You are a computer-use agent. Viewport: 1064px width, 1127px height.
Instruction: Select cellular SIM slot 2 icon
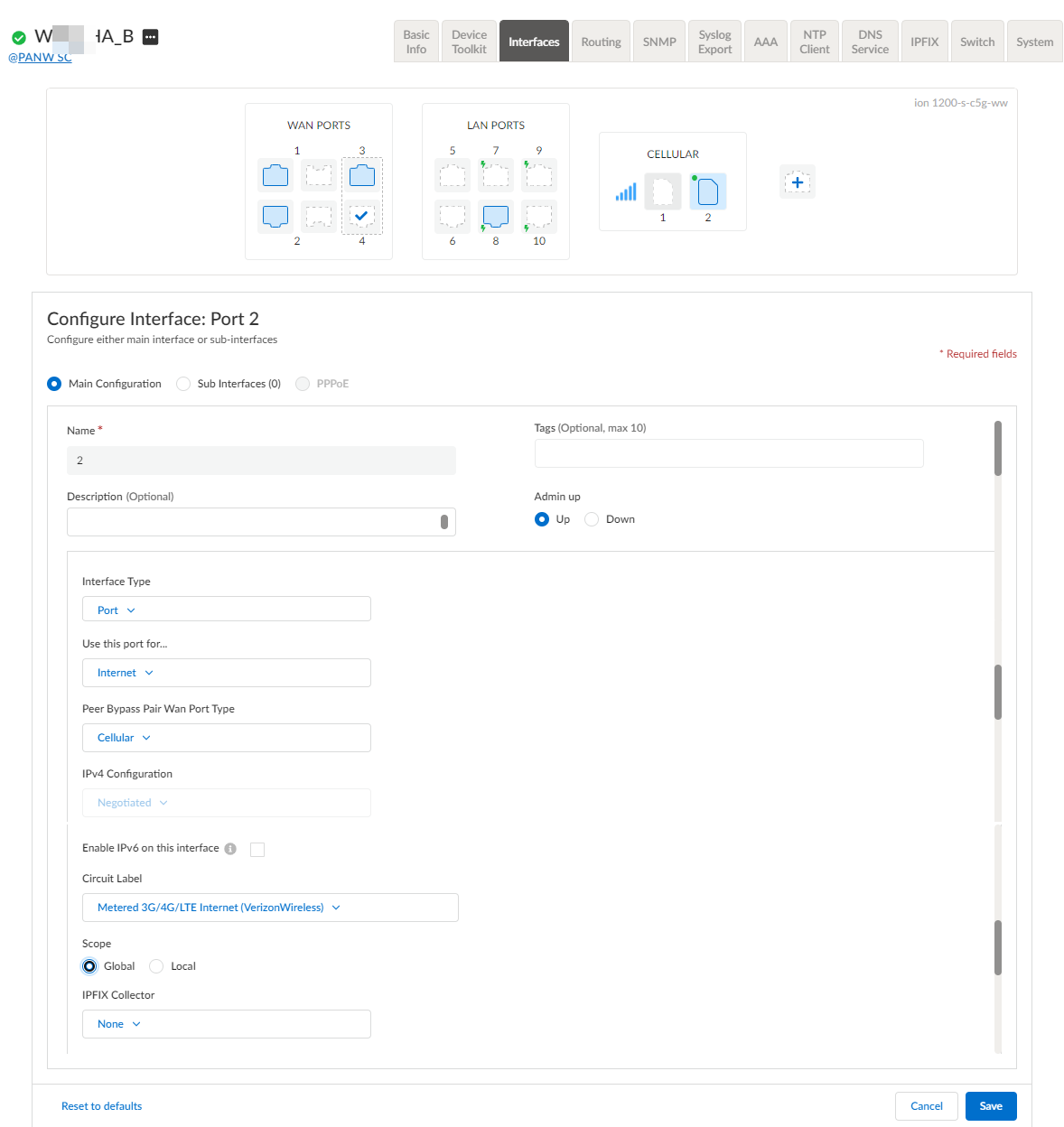(x=708, y=191)
